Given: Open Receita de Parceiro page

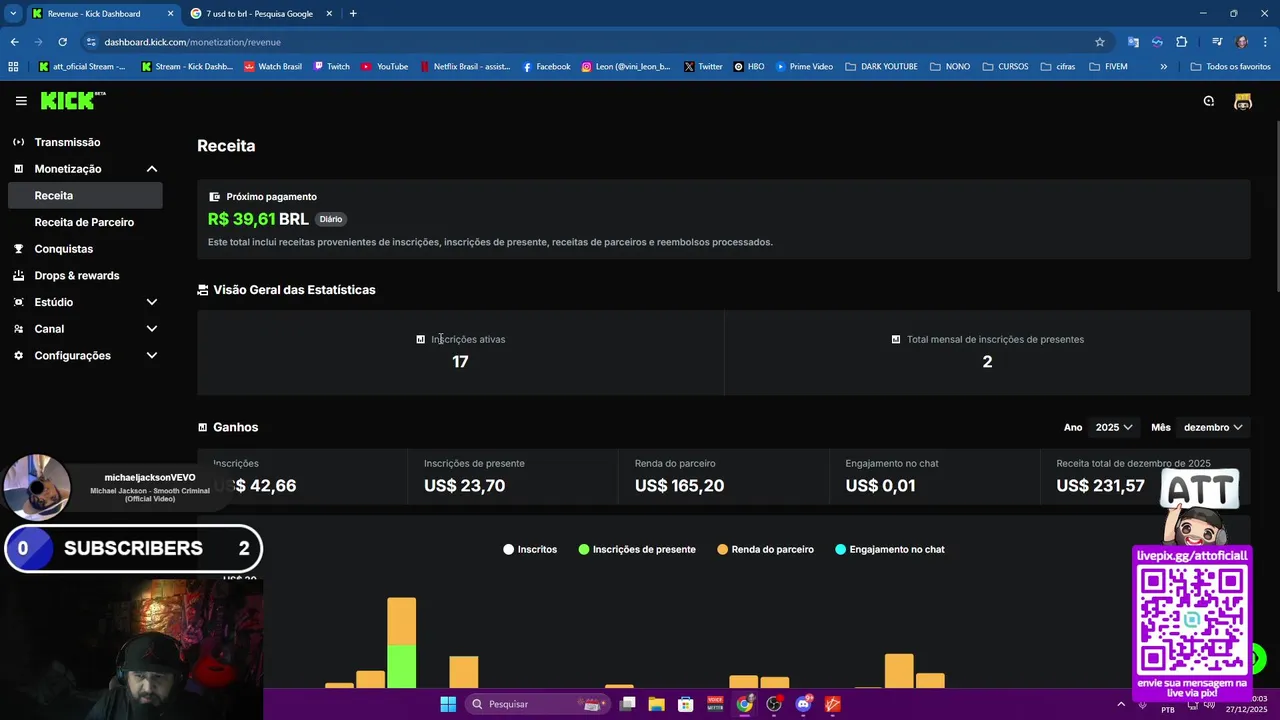Looking at the screenshot, I should (85, 222).
